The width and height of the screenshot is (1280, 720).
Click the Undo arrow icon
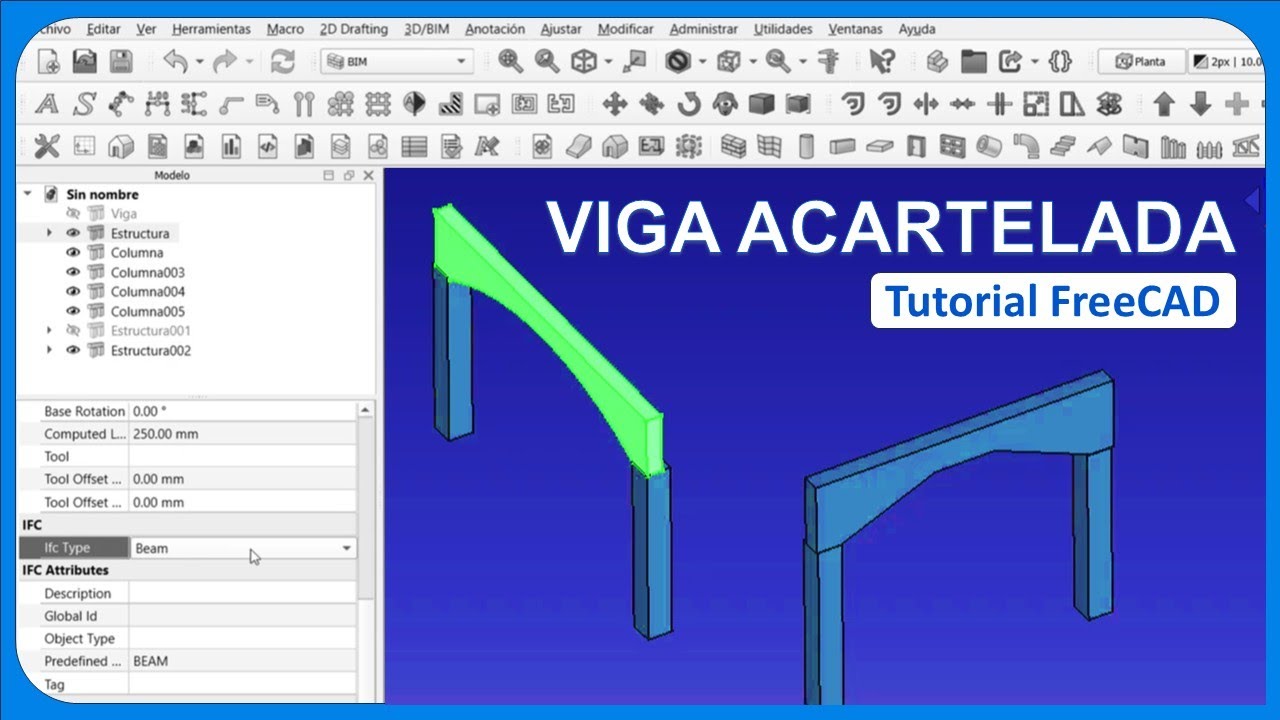click(x=176, y=62)
